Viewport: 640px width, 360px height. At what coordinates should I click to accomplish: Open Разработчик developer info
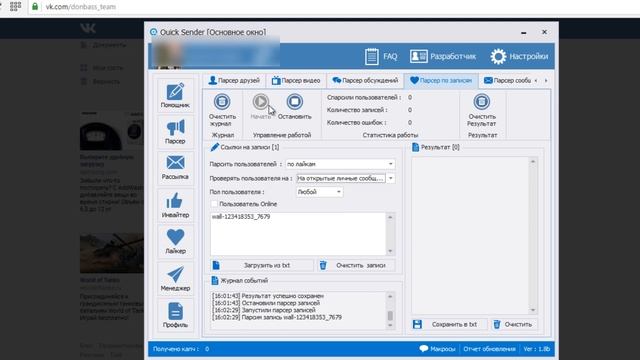[x=443, y=56]
